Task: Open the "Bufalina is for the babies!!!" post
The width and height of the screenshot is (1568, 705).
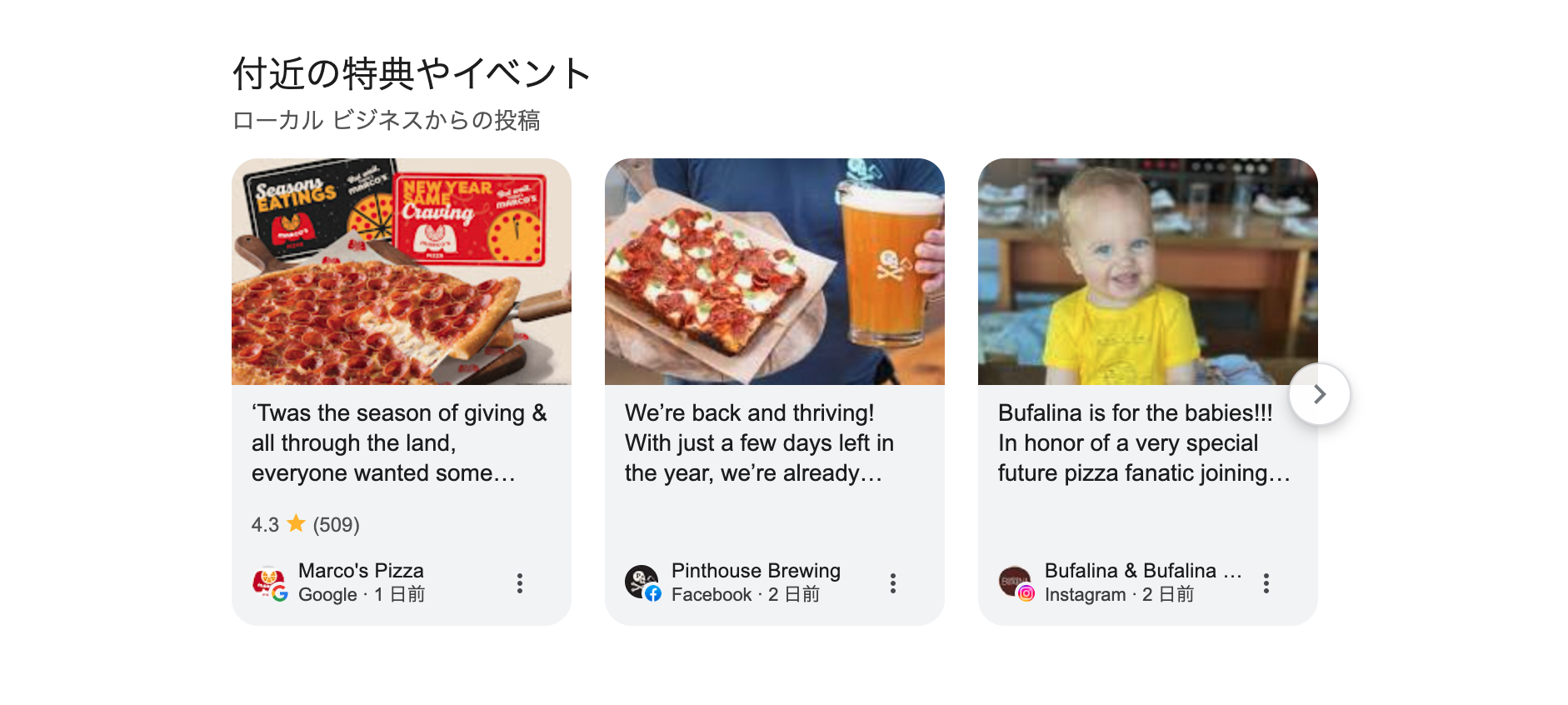Action: (x=1144, y=442)
